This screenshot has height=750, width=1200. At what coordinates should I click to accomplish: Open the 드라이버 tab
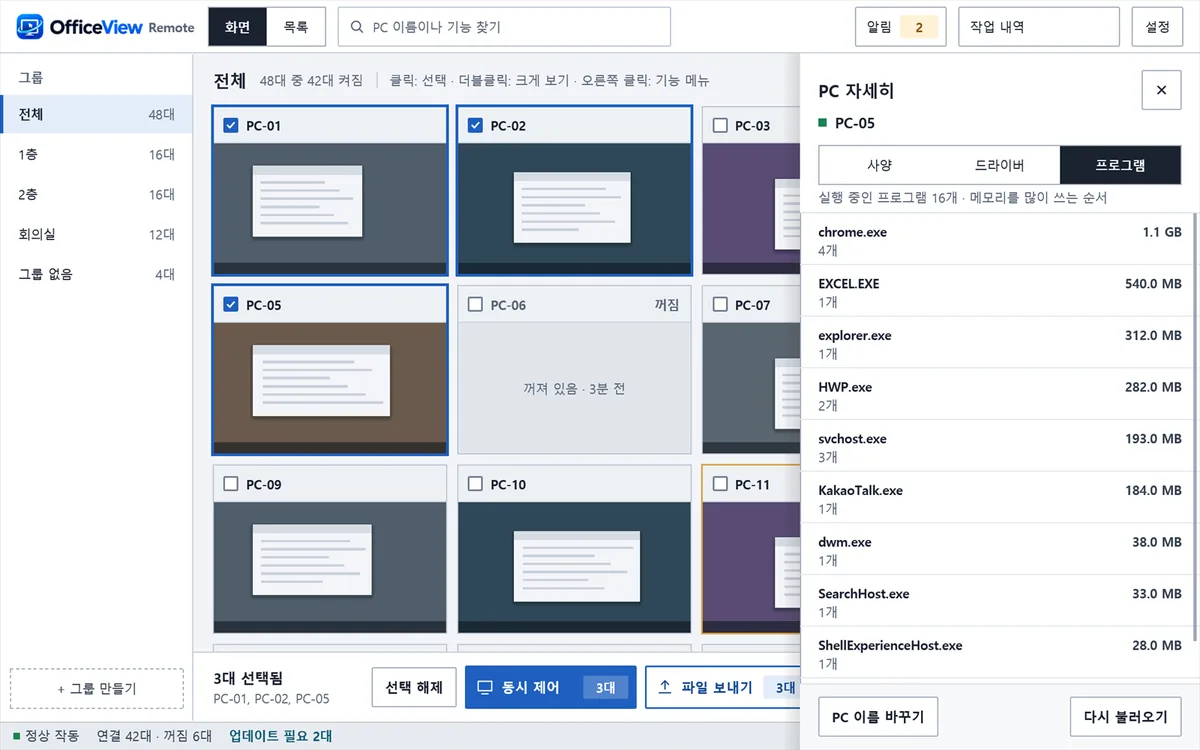point(1000,165)
